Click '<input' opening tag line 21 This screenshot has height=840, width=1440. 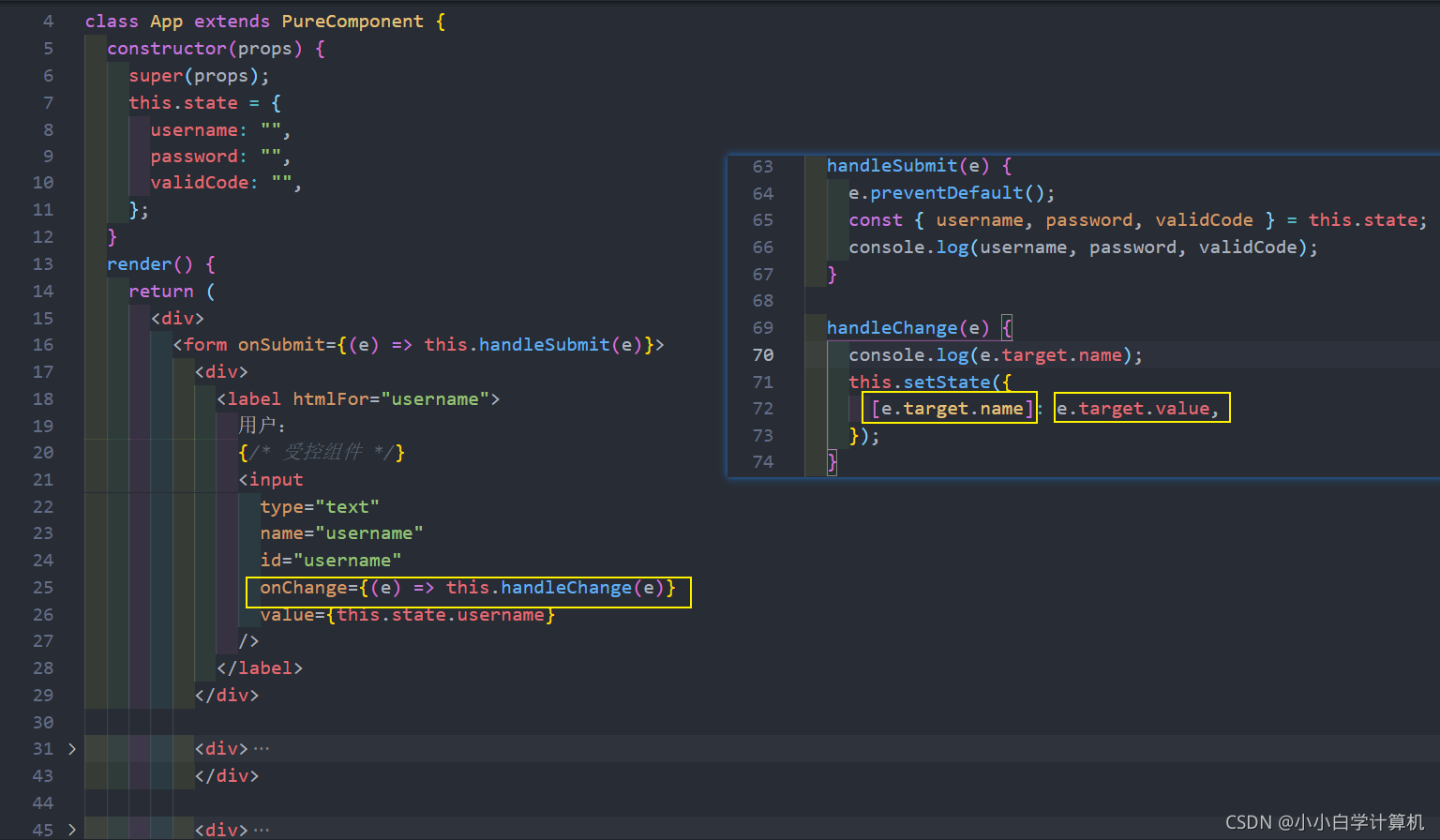point(271,480)
